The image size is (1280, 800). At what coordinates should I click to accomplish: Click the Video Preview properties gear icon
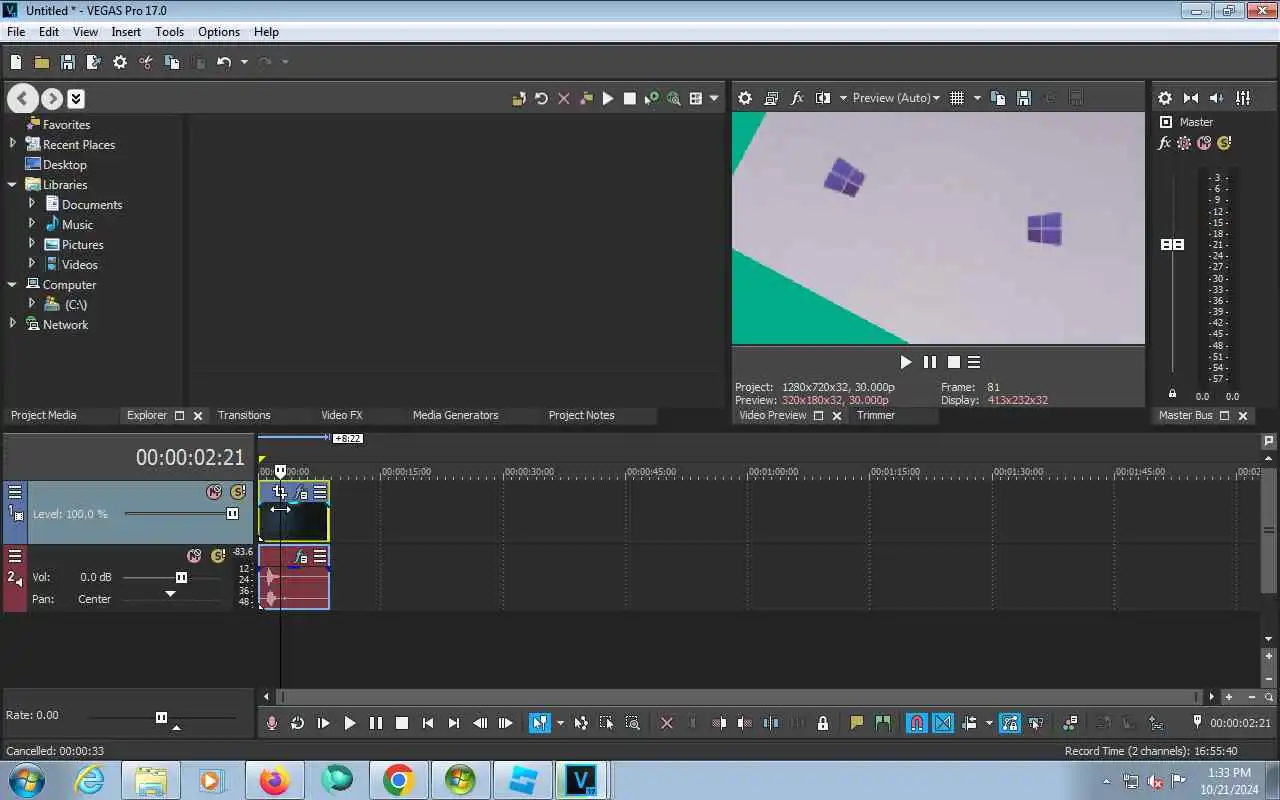(x=745, y=98)
